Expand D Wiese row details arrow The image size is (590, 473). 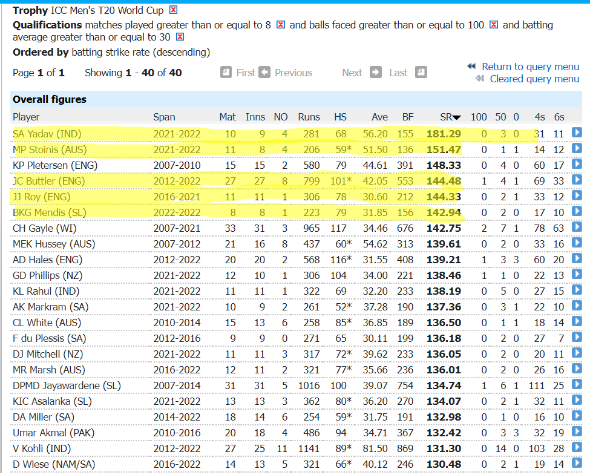pyautogui.click(x=577, y=463)
